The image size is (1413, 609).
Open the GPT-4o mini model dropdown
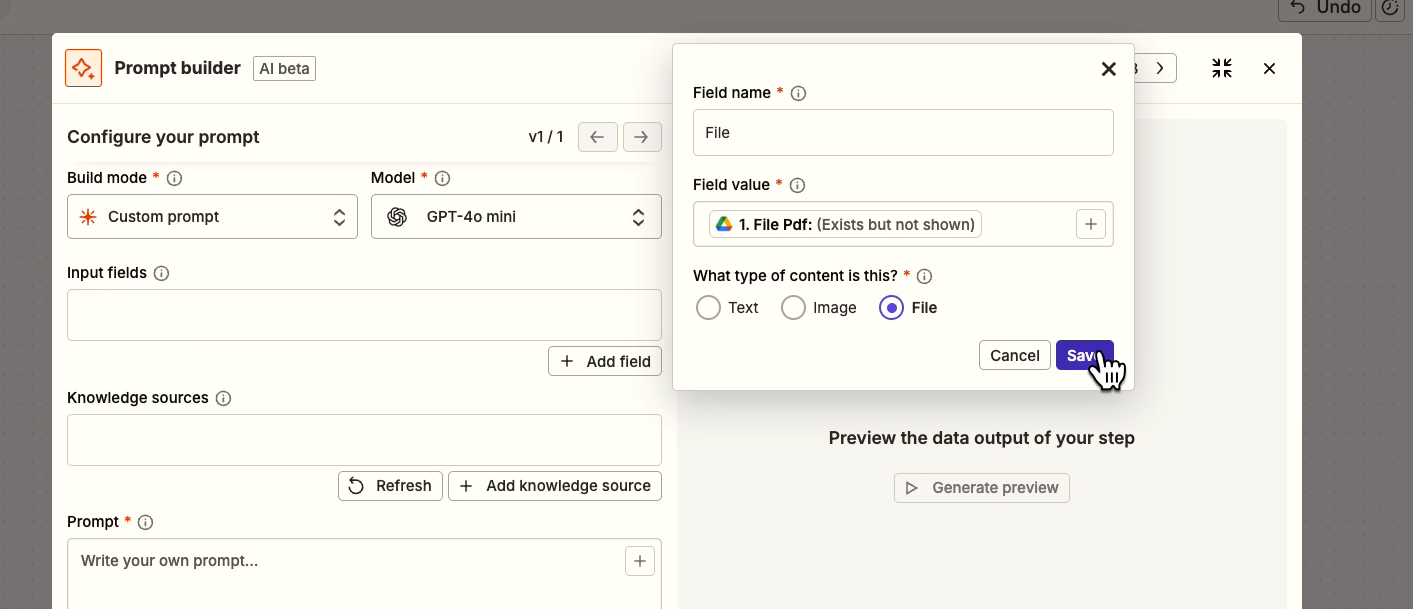[x=516, y=217]
